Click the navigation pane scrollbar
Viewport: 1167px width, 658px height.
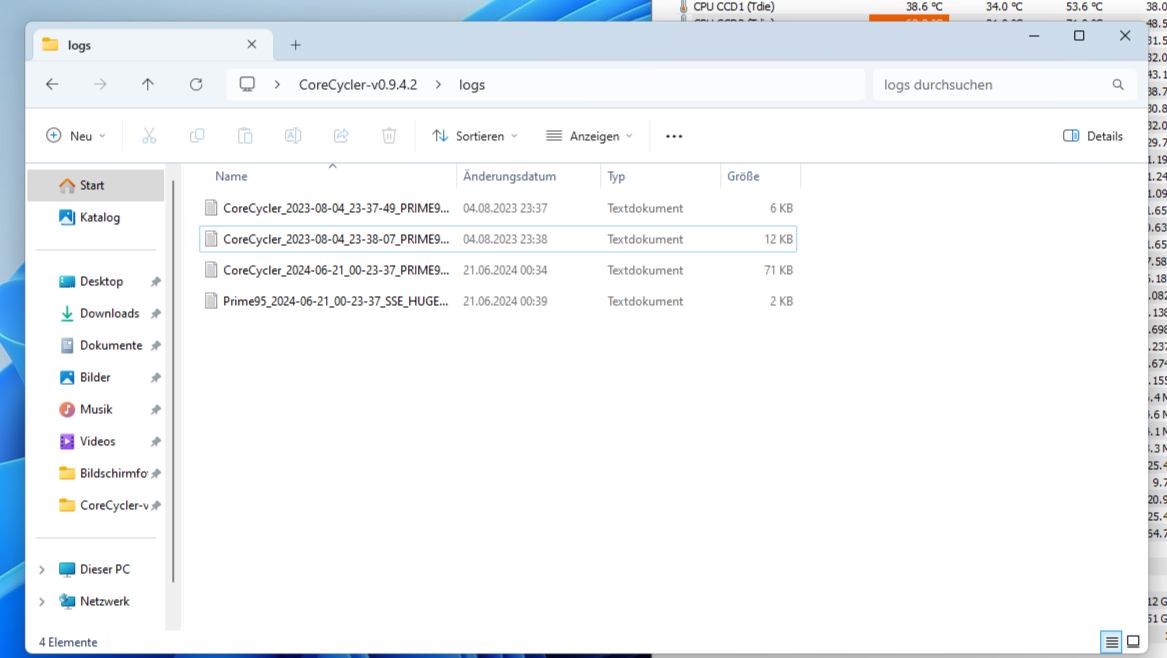(x=173, y=381)
